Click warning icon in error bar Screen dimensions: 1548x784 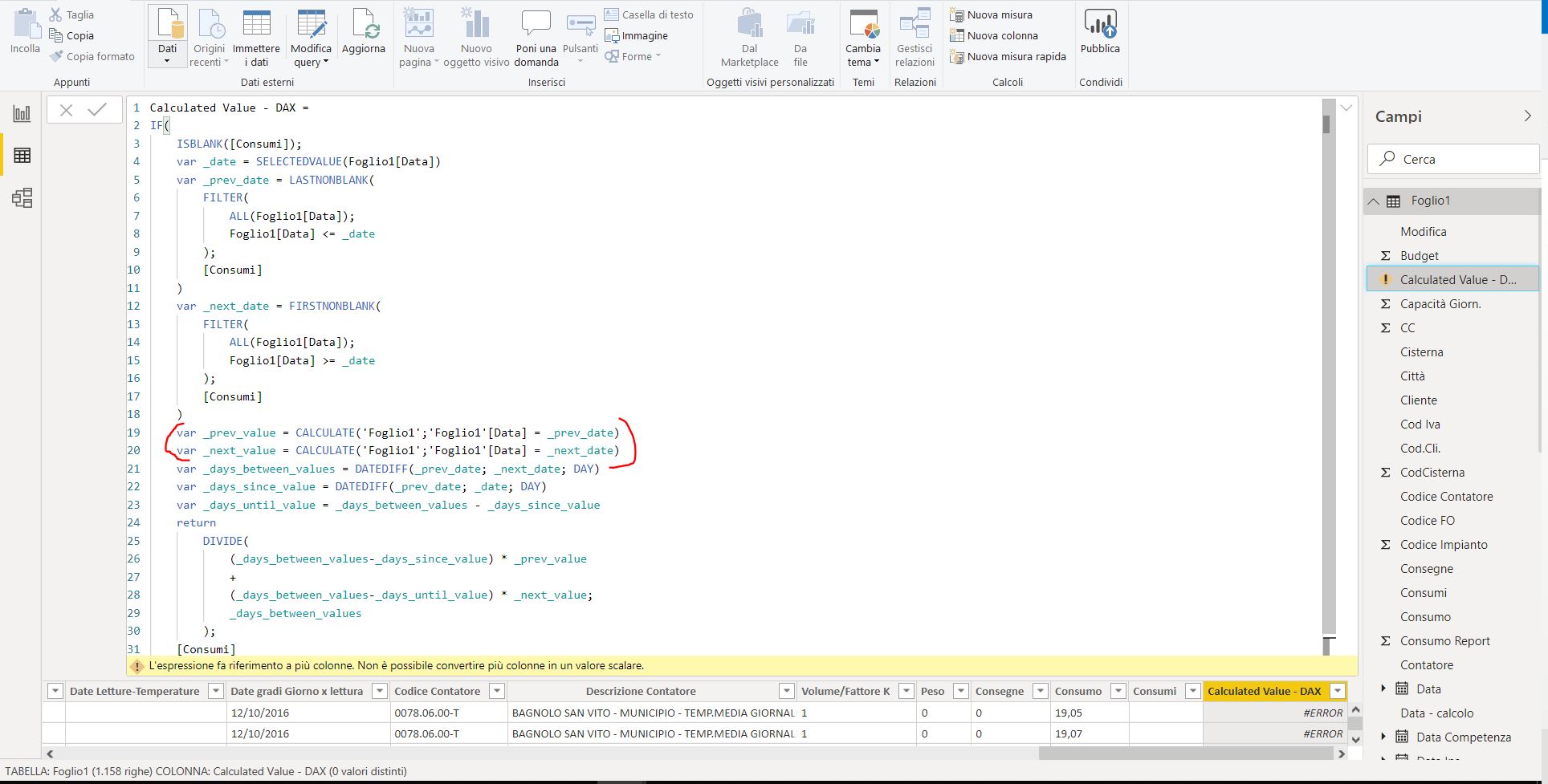(136, 666)
